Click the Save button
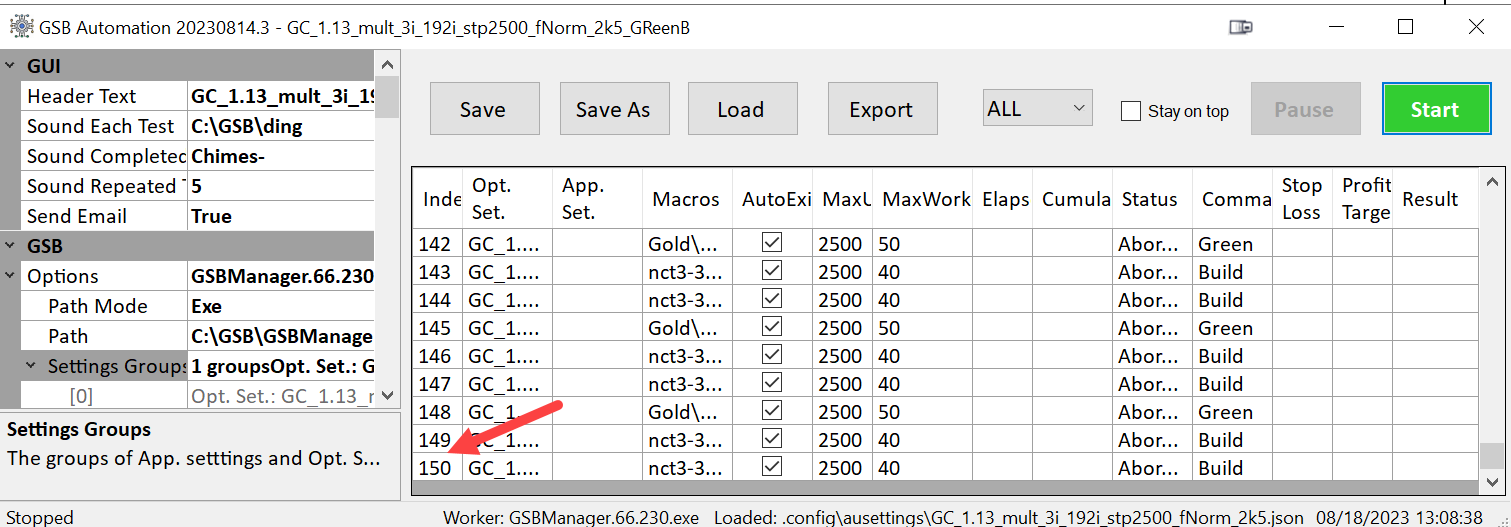Viewport: 1511px width, 527px height. (x=484, y=109)
